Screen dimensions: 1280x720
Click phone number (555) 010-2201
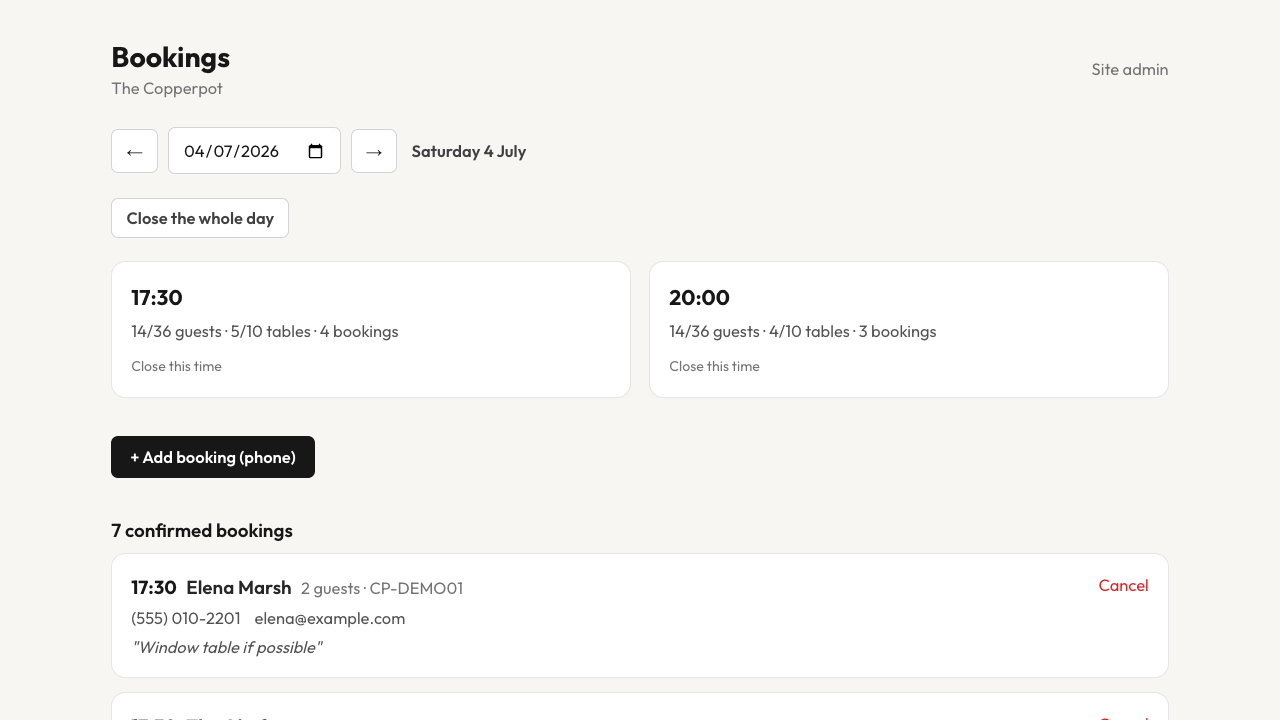click(186, 618)
